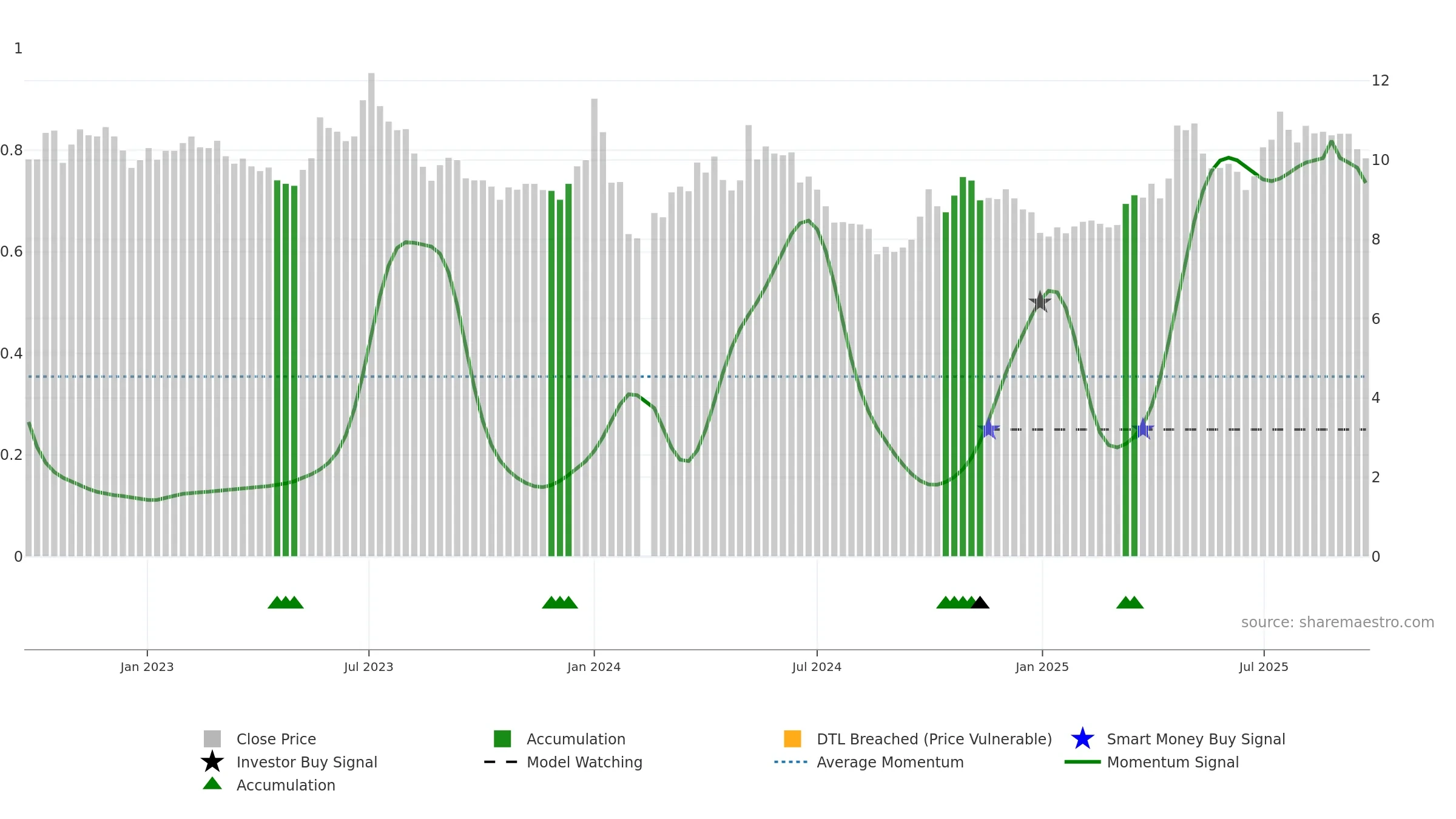The height and width of the screenshot is (819, 1456).
Task: Click the green Accumulation square legend swatch
Action: point(502,739)
